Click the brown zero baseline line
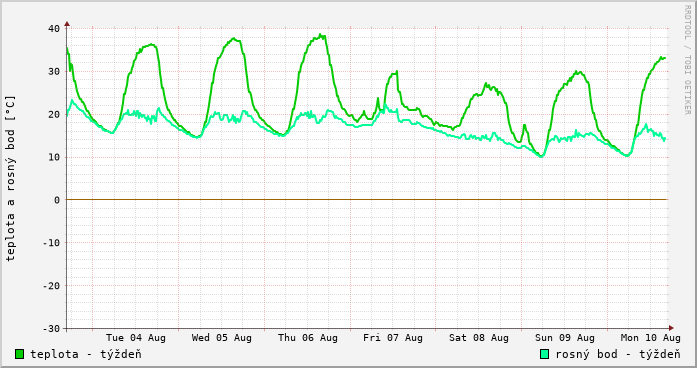The height and width of the screenshot is (368, 697). click(x=367, y=200)
